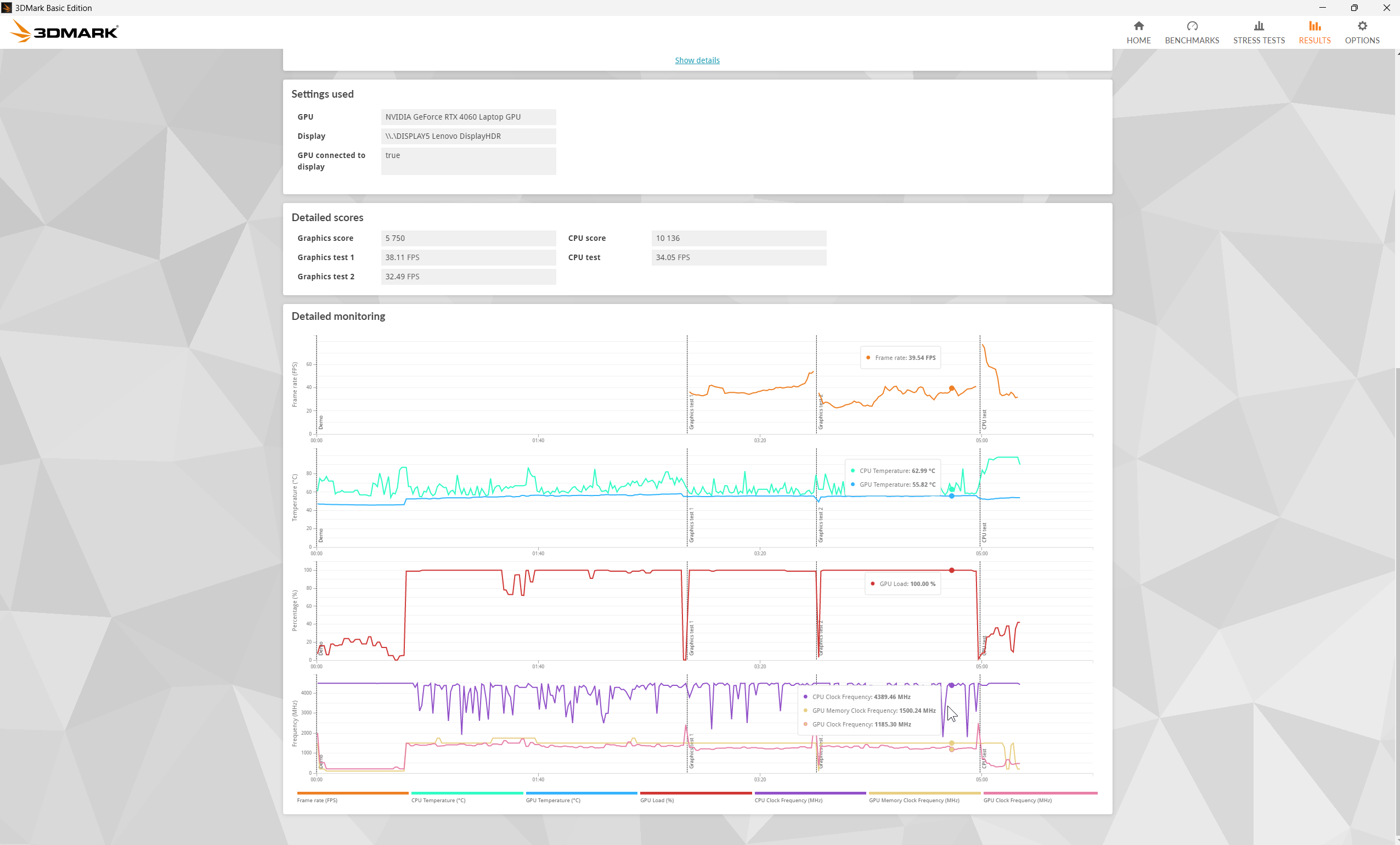Click the Graphics score value field
The width and height of the screenshot is (1400, 845).
click(x=467, y=238)
